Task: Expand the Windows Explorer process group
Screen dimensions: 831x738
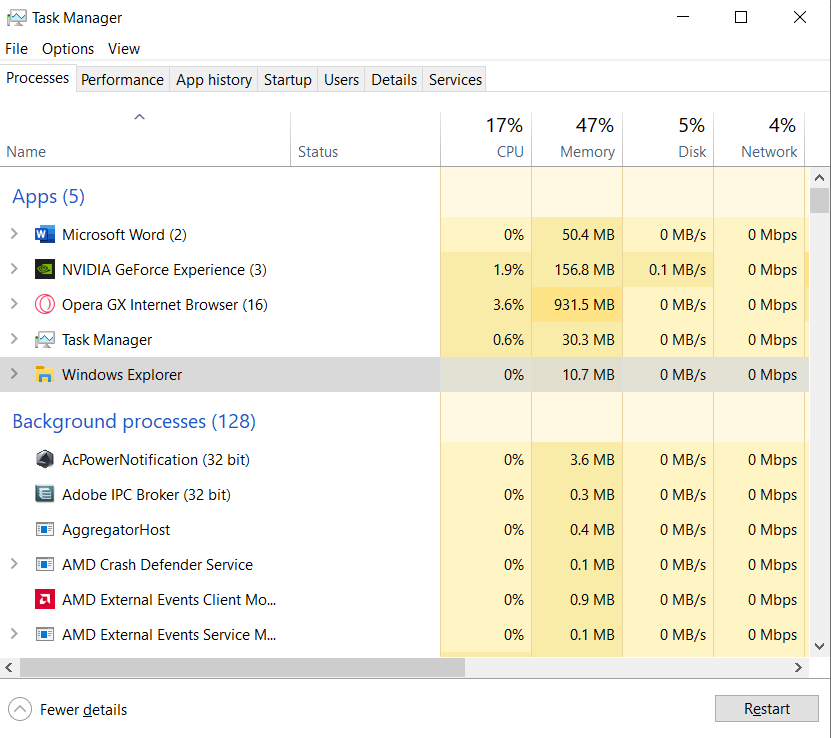Action: pos(14,374)
